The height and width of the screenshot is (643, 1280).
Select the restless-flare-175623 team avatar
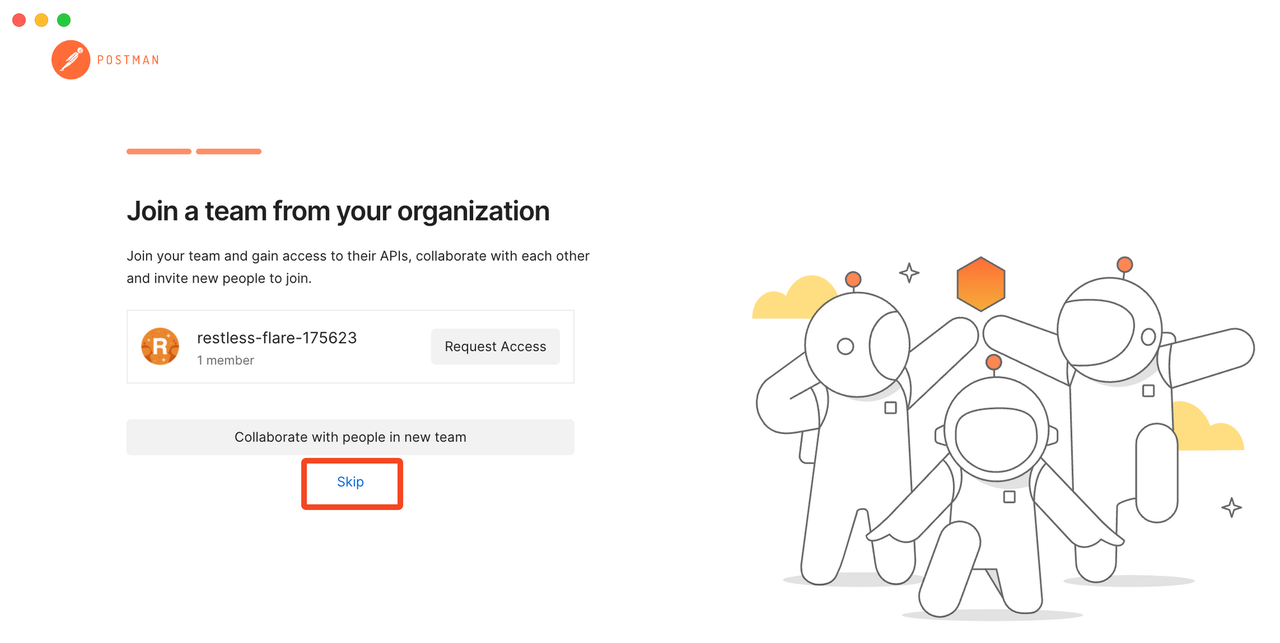click(160, 346)
